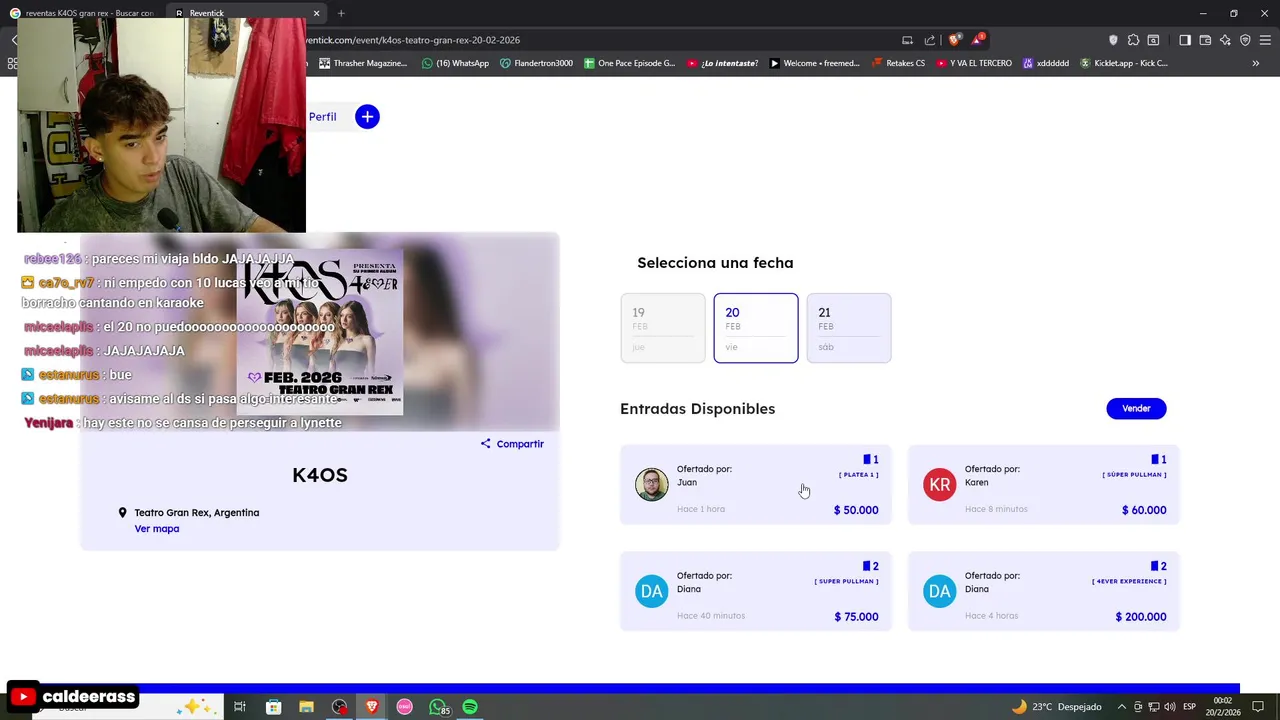1280x720 pixels.
Task: Click the share-page icon in address bar
Action: (x=930, y=40)
